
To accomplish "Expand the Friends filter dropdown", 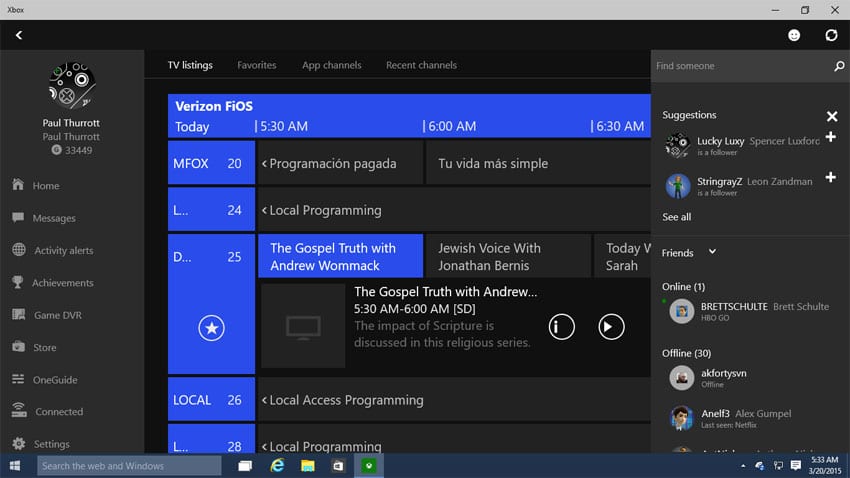I will pos(712,252).
